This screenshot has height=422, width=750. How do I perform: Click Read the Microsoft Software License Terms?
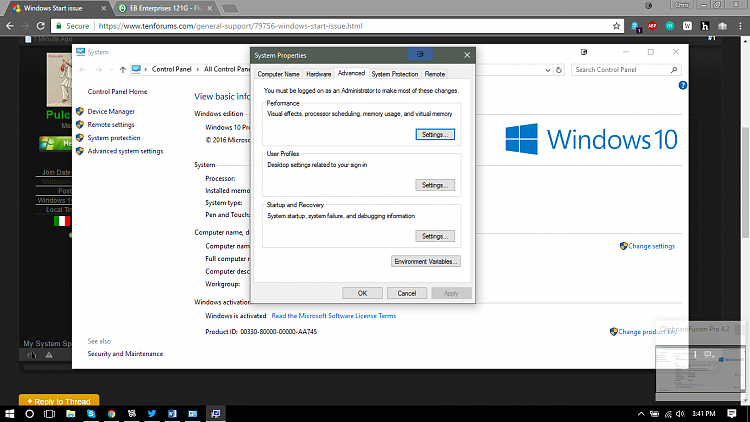coord(333,315)
